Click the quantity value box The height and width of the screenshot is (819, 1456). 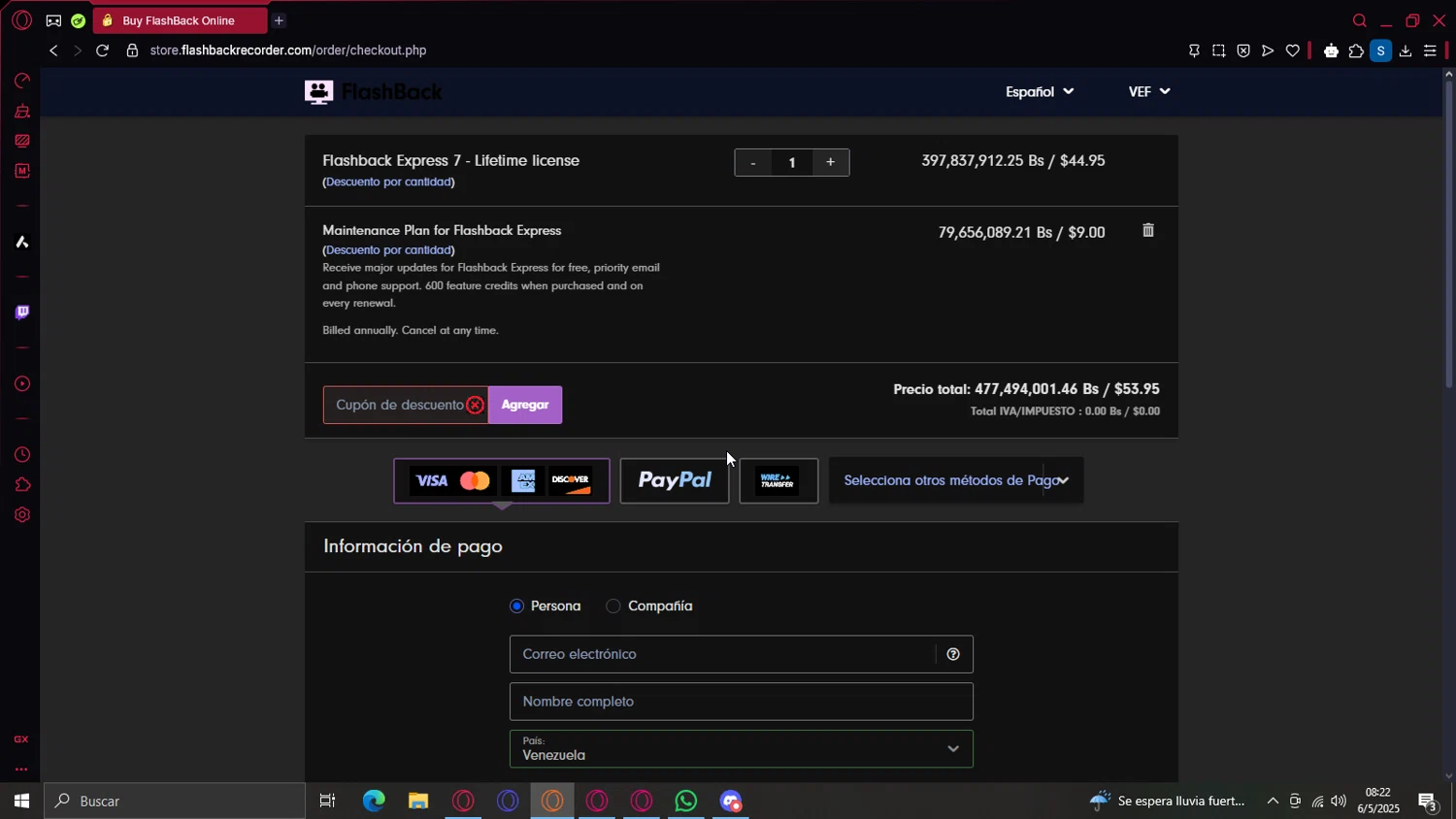[792, 162]
